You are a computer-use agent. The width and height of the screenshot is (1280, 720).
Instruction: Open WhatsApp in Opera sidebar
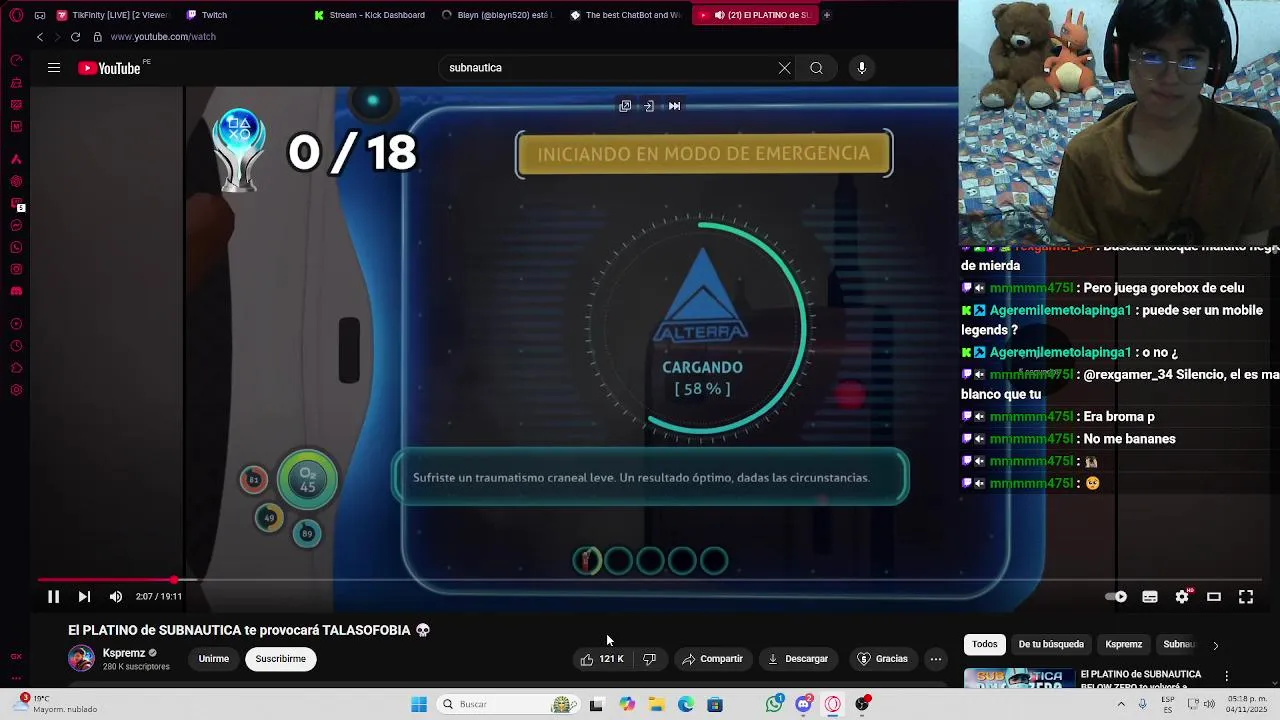pos(16,248)
